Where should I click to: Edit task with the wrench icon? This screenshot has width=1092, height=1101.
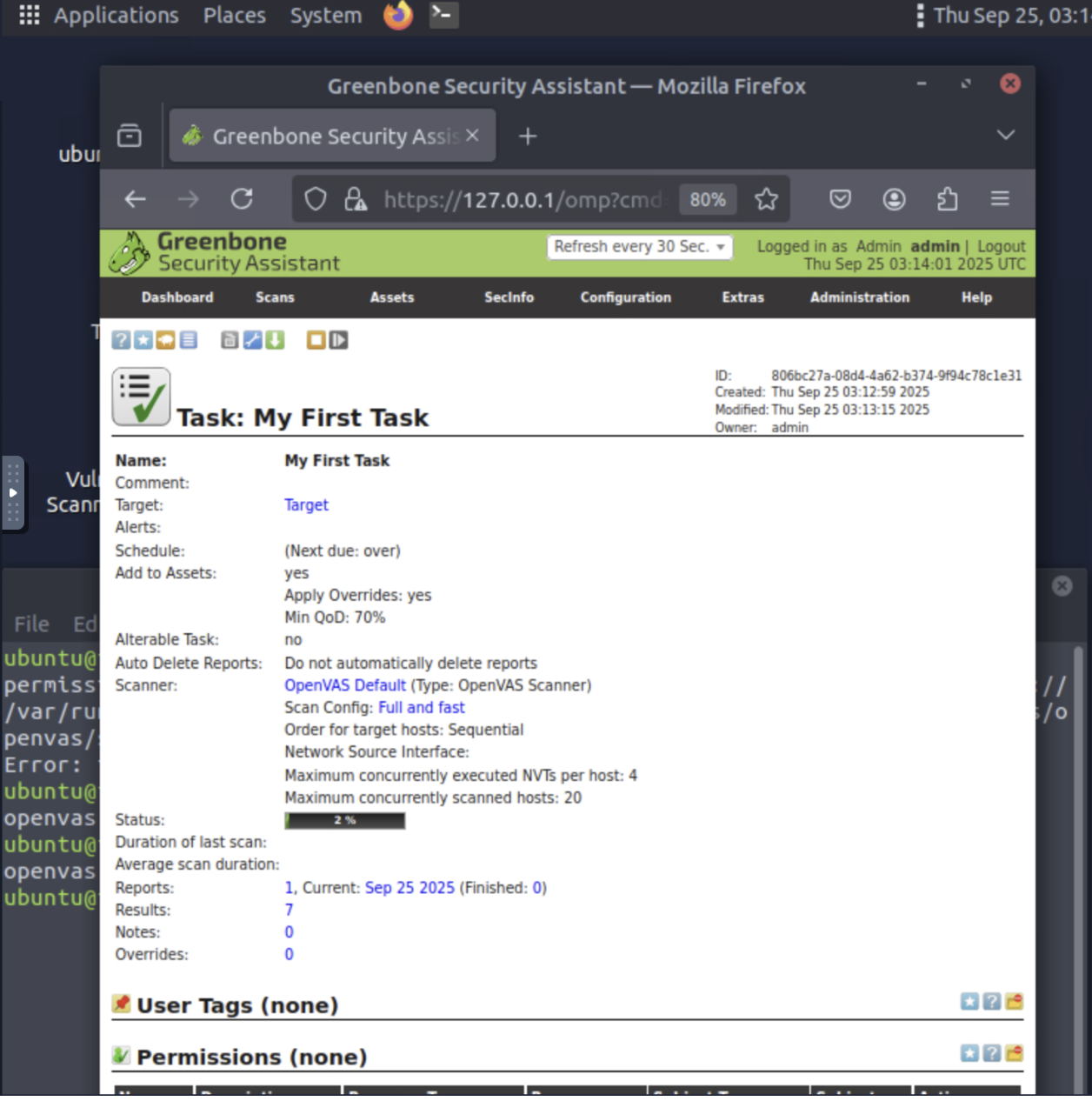pyautogui.click(x=252, y=340)
